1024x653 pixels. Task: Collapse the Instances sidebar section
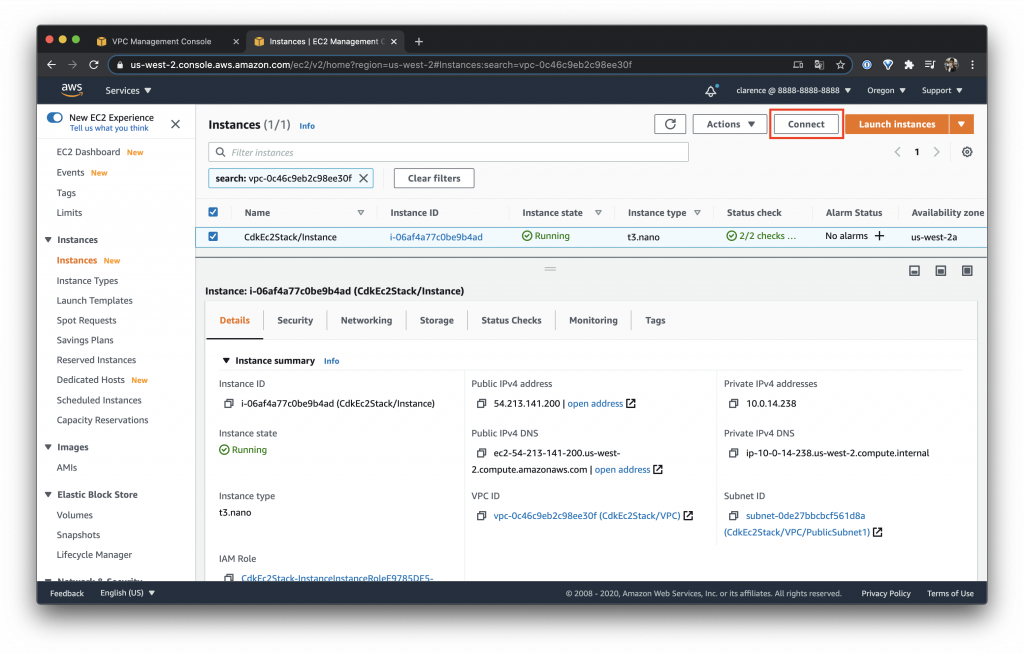(x=48, y=240)
